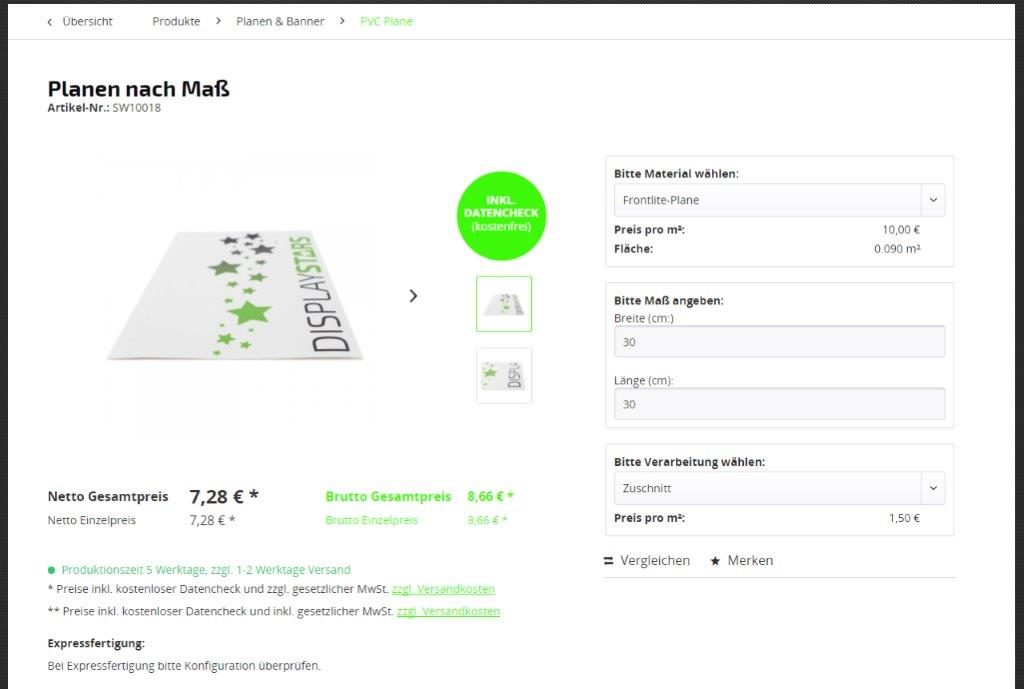Click the material dropdown arrow
The width and height of the screenshot is (1024, 689).
(933, 200)
